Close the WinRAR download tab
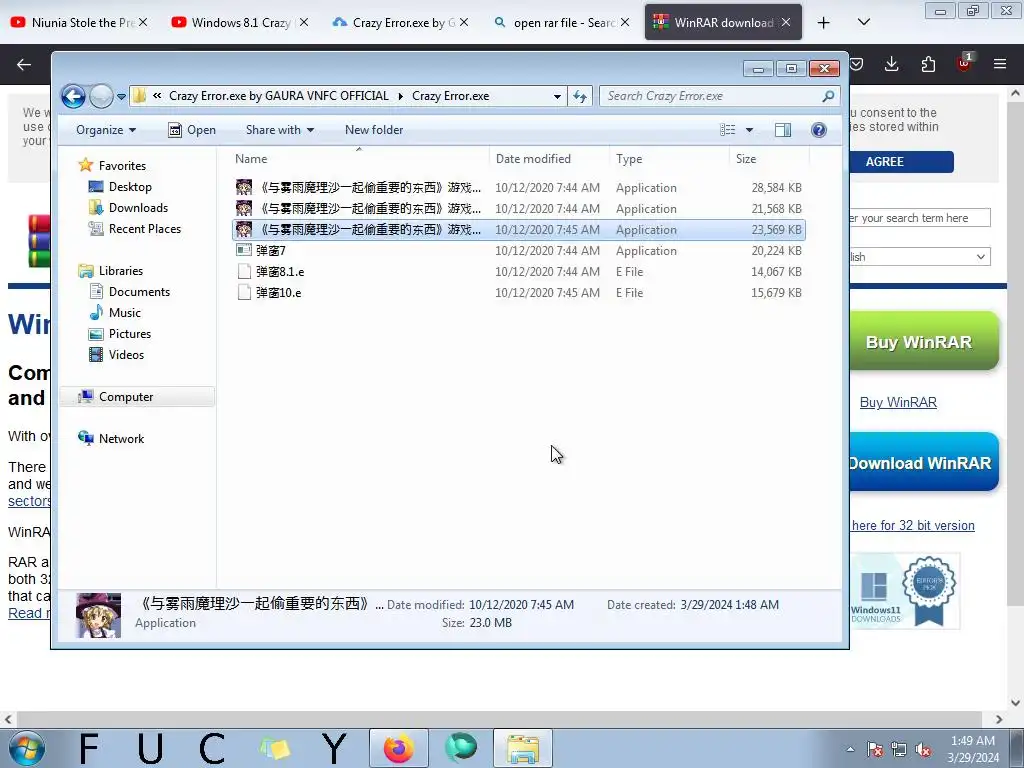 (786, 22)
